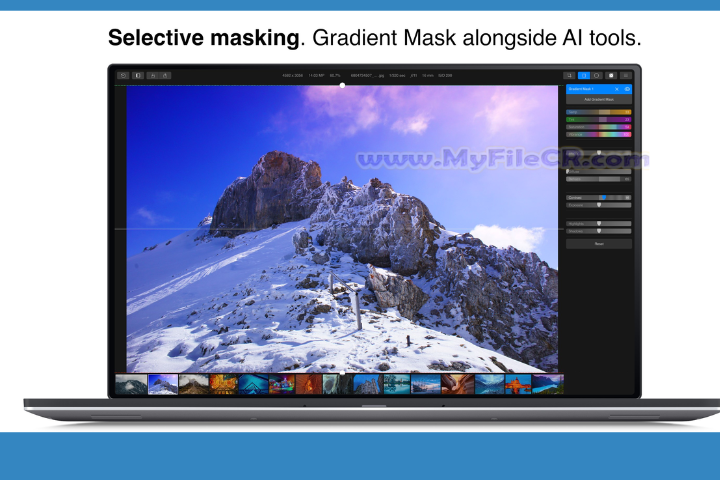
Task: Open the camera presets icon
Action: pyautogui.click(x=611, y=75)
